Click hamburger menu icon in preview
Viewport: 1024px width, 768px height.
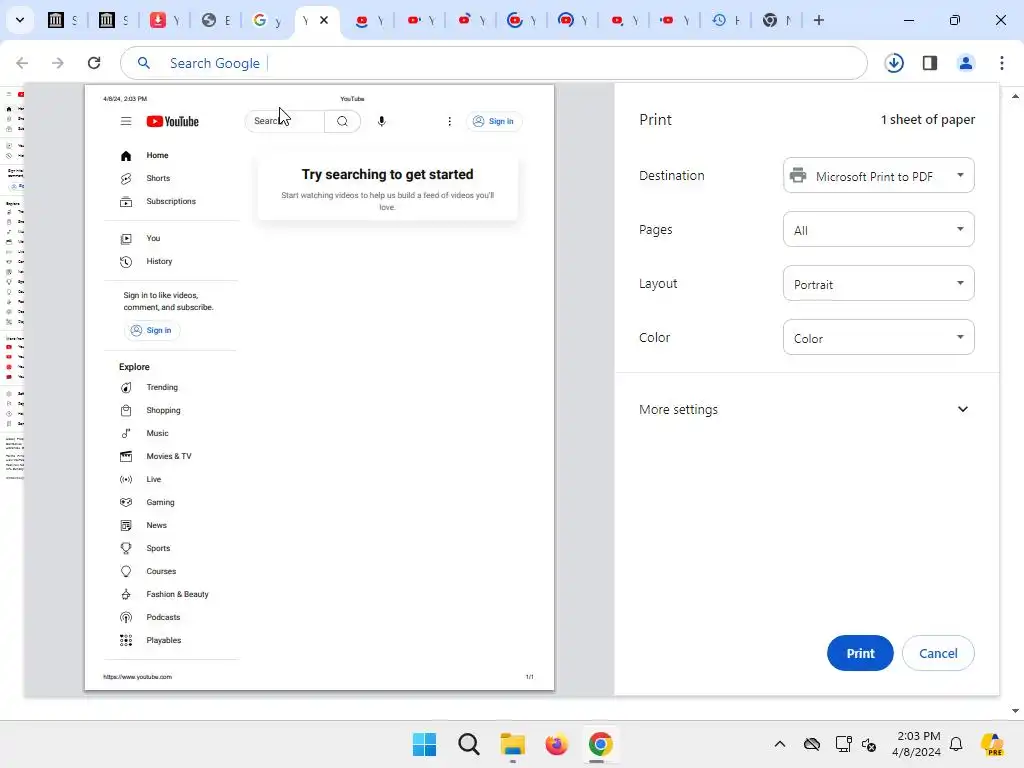125,121
